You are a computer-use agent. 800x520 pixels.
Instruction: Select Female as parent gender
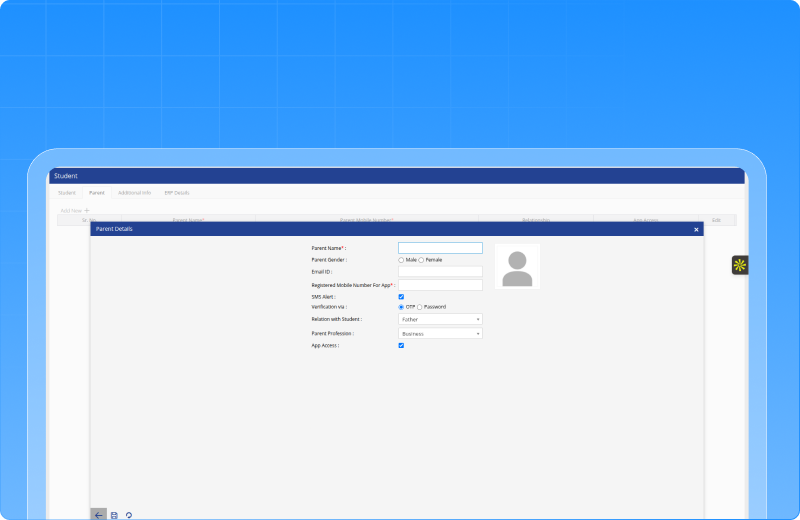tap(421, 260)
